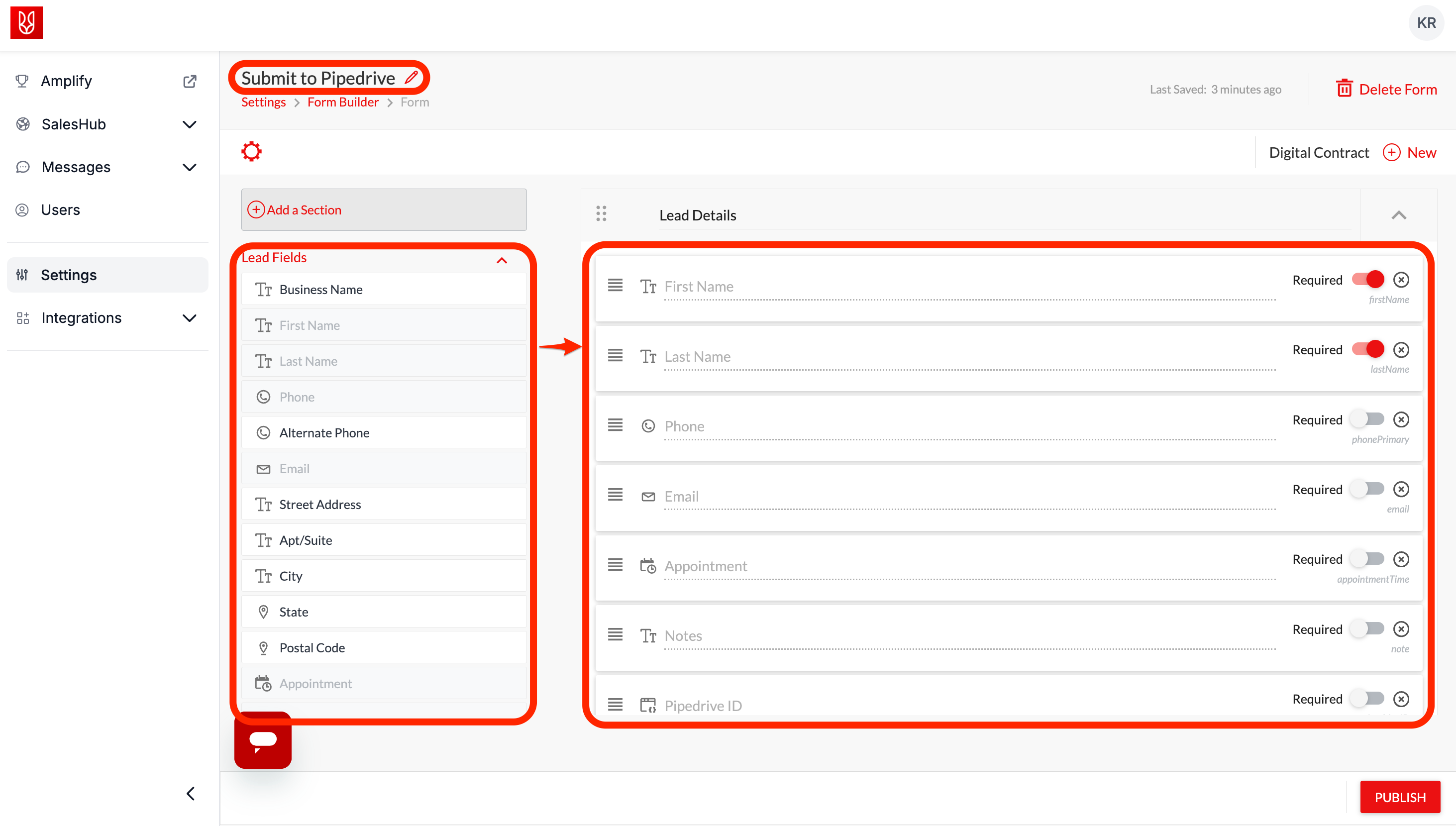
Task: Click the plus icon in Add a Section
Action: click(256, 209)
